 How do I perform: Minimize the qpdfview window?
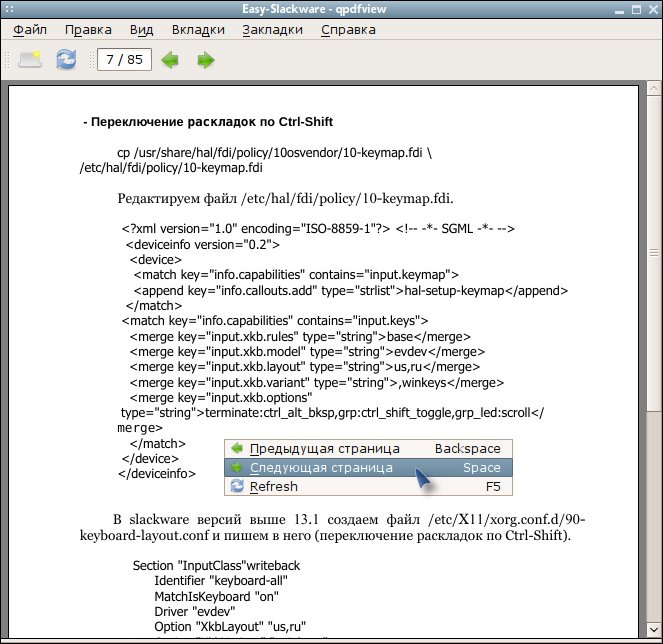coord(619,10)
